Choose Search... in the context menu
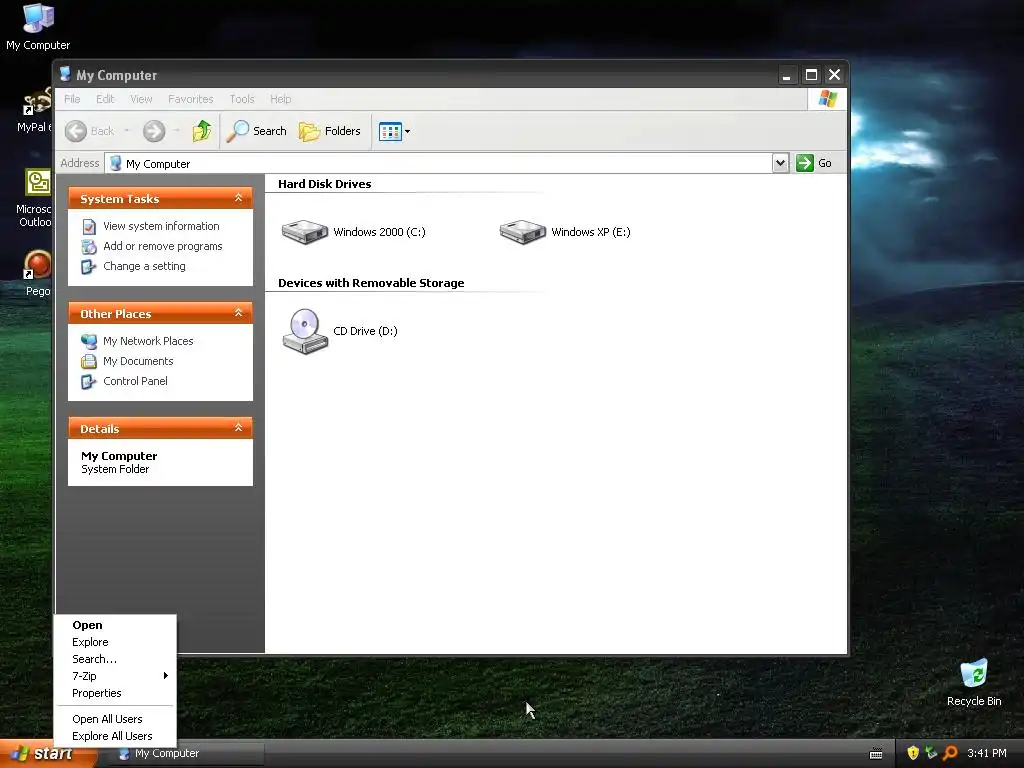 115,659
